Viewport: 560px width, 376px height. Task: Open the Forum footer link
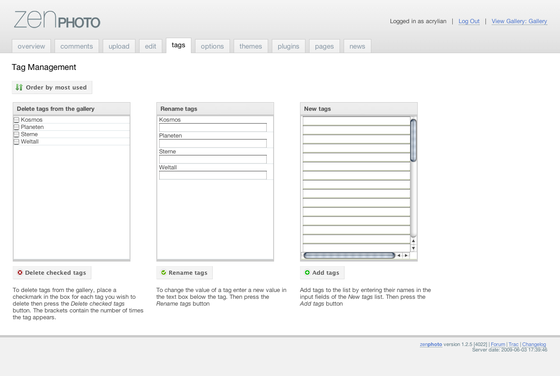(498, 344)
